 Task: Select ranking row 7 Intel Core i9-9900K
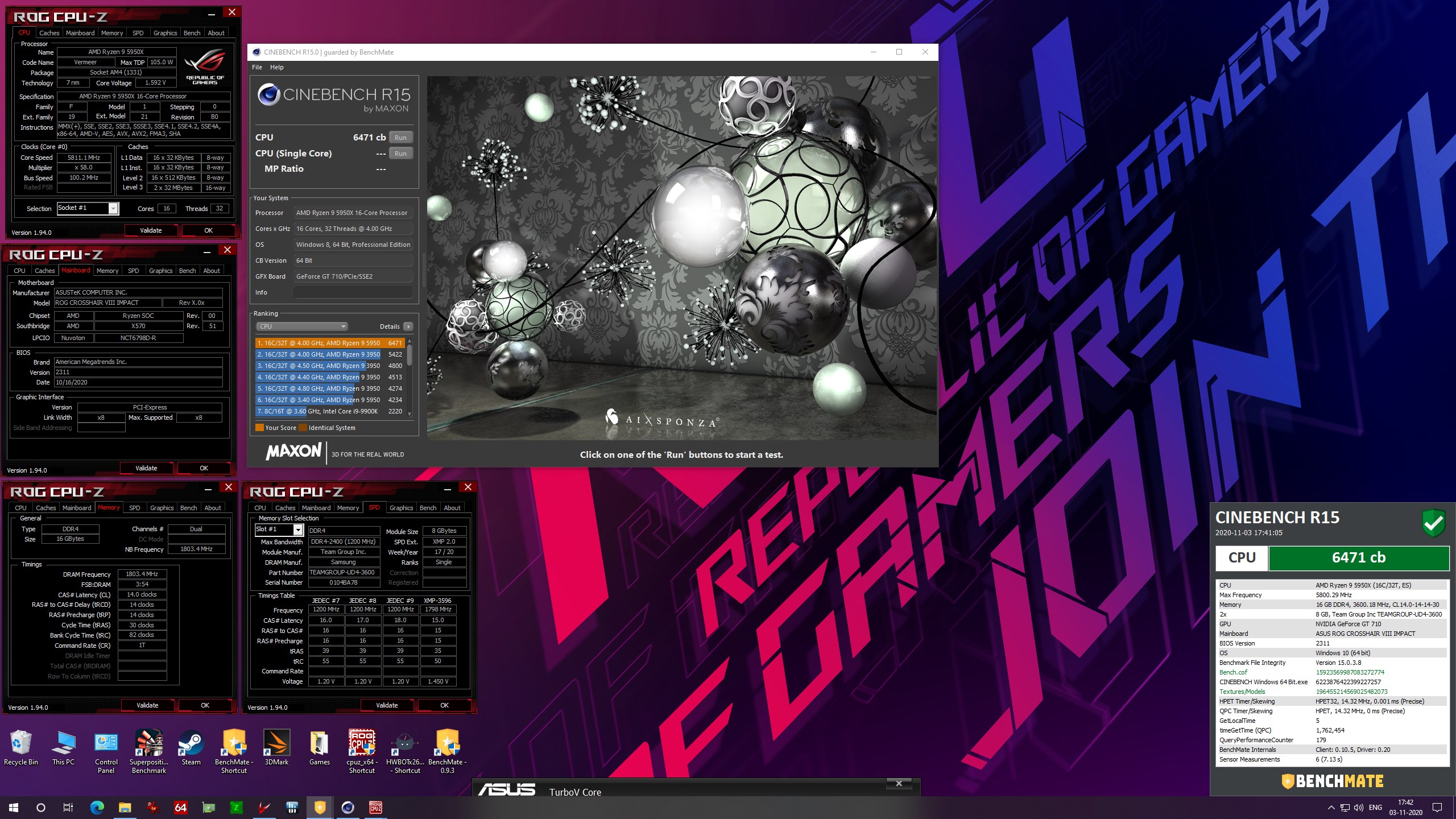[x=330, y=411]
